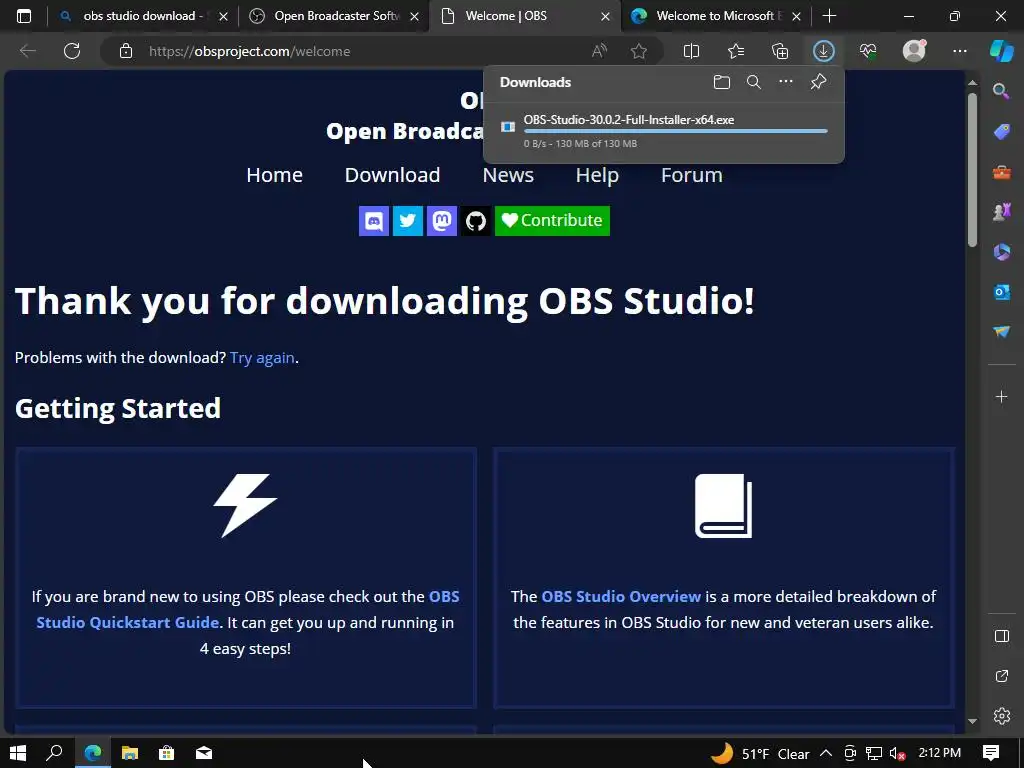The height and width of the screenshot is (768, 1024).
Task: Search downloads with the magnifier icon
Action: coord(754,82)
